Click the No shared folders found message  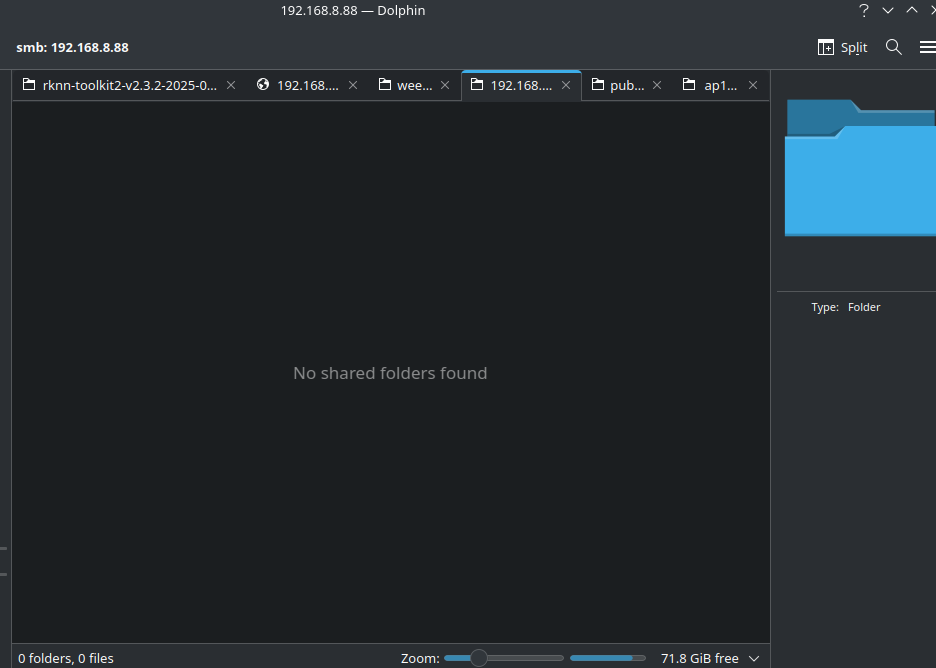point(390,373)
